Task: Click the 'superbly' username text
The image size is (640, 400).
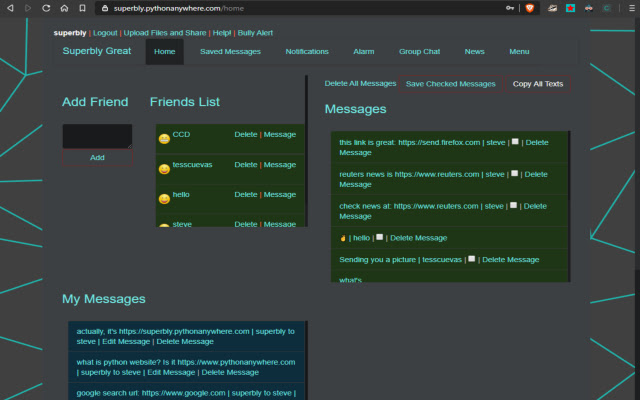Action: pyautogui.click(x=70, y=33)
